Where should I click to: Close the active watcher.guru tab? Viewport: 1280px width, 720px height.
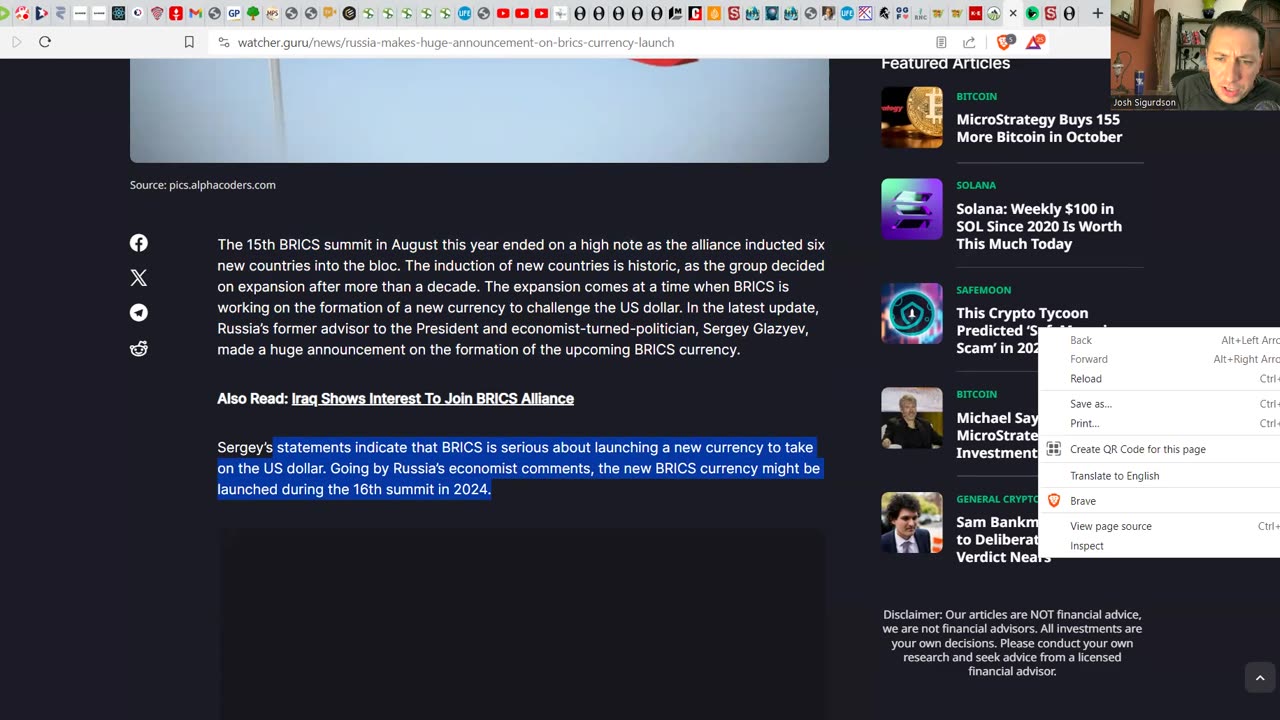point(1013,13)
